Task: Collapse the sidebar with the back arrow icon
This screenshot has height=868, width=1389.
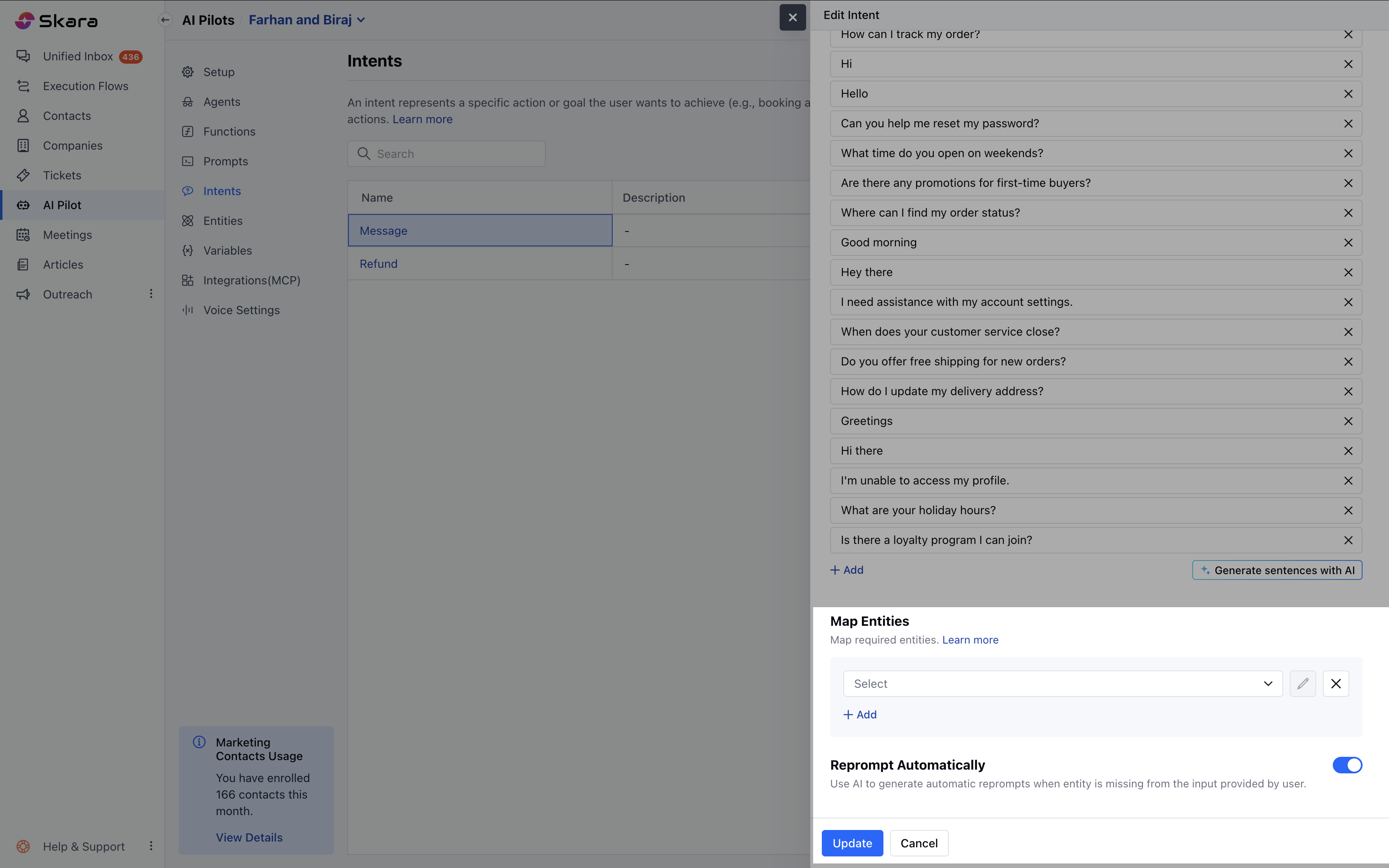Action: [165, 20]
